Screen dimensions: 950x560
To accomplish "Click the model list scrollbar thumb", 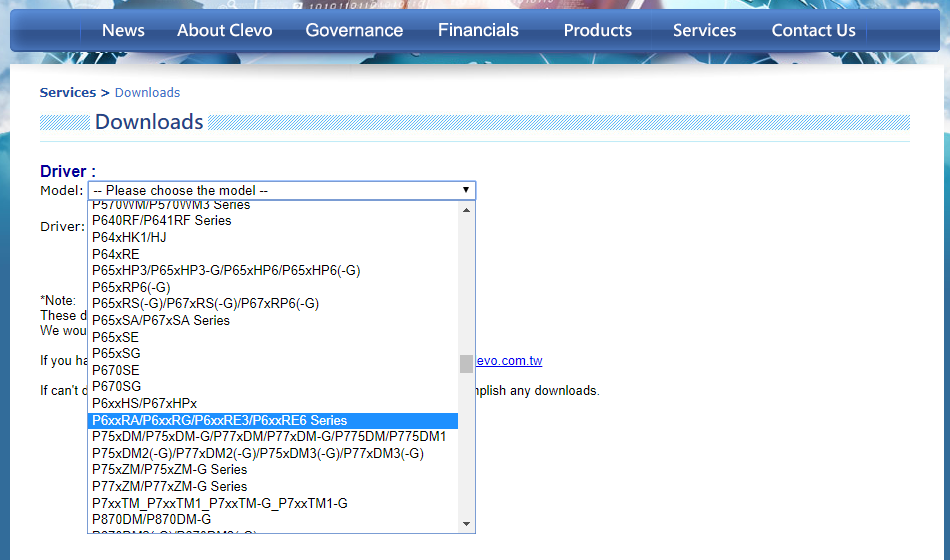I will pyautogui.click(x=466, y=364).
